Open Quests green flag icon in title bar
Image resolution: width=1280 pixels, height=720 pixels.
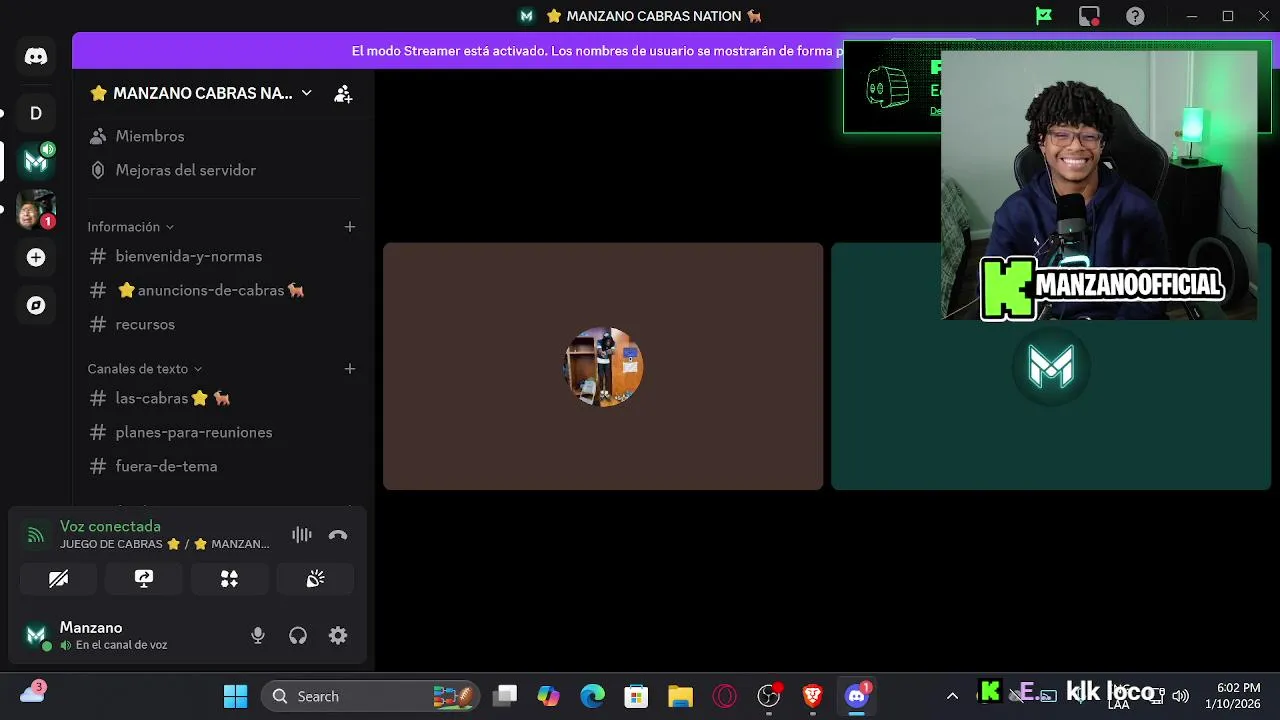1044,16
